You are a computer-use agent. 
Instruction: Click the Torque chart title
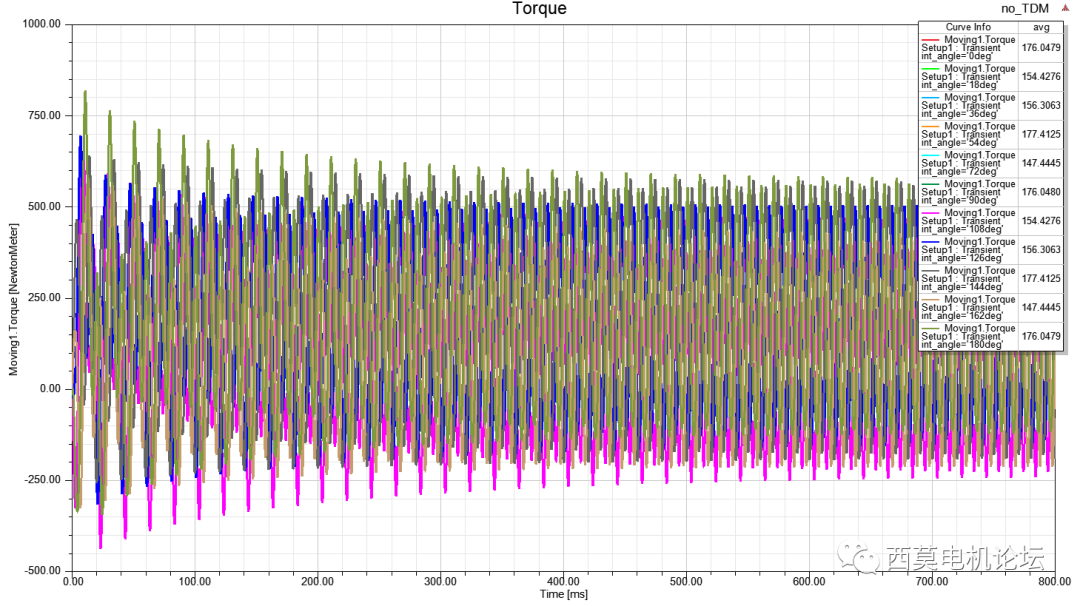click(x=540, y=8)
